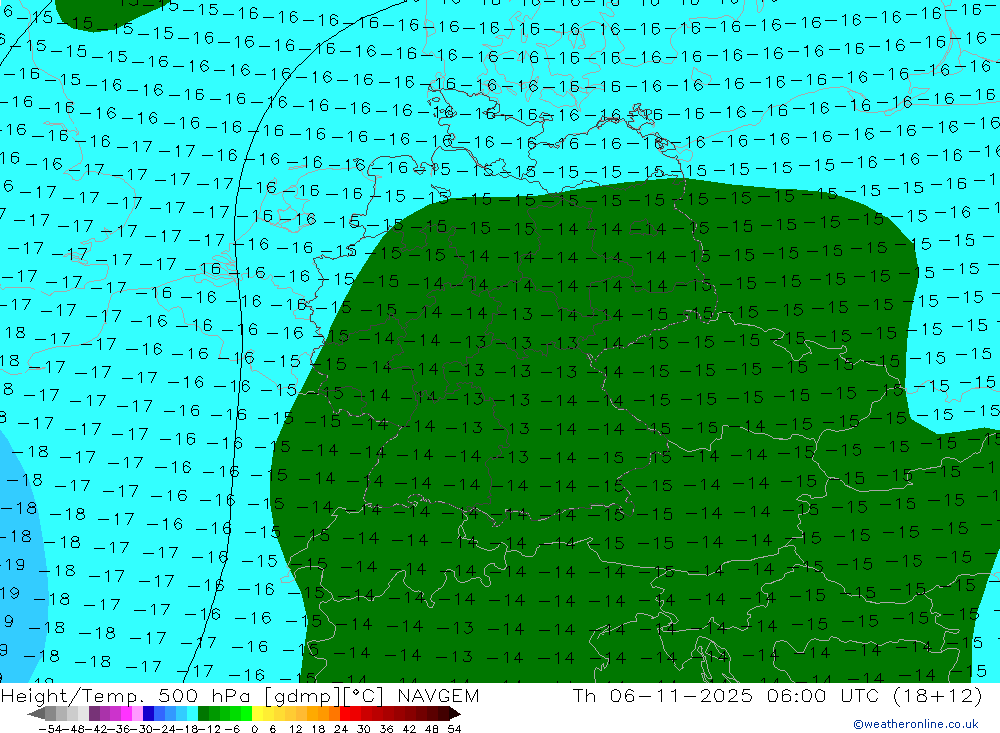1000x733 pixels.
Task: Click the dark maroon right arrow end of legend
Action: [455, 713]
